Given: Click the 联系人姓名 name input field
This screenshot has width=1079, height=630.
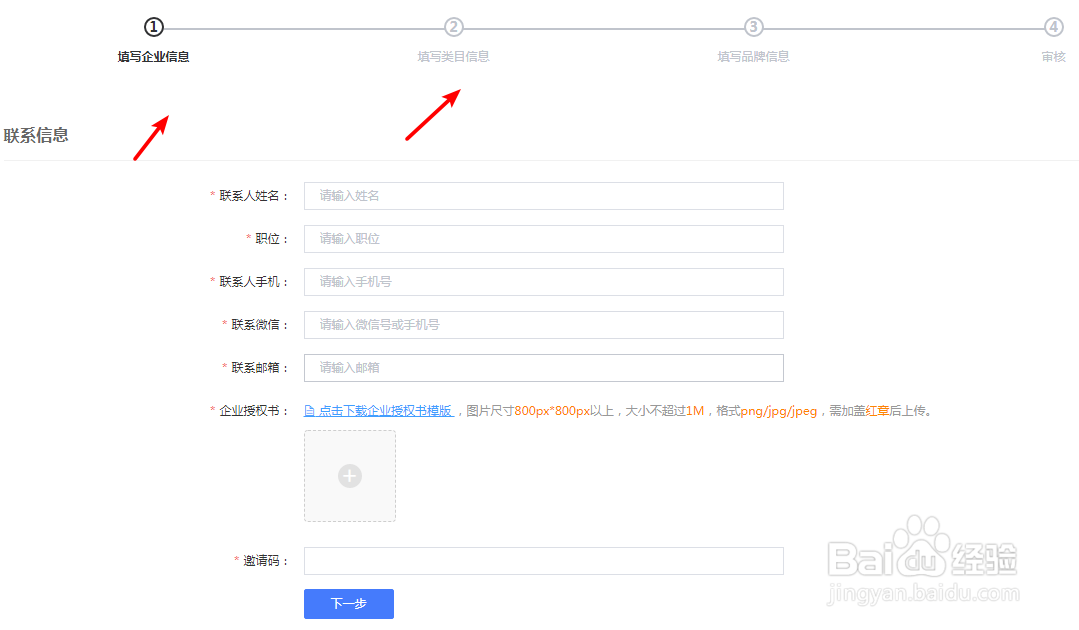Looking at the screenshot, I should (543, 195).
